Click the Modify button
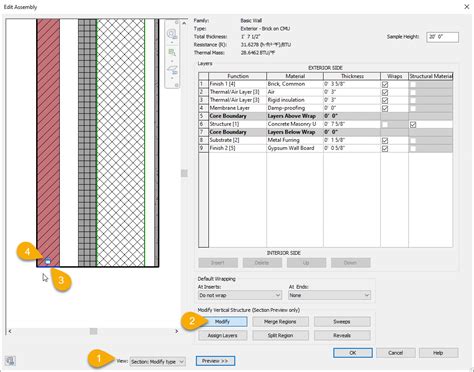Viewport: 474px width, 372px height. 223,322
